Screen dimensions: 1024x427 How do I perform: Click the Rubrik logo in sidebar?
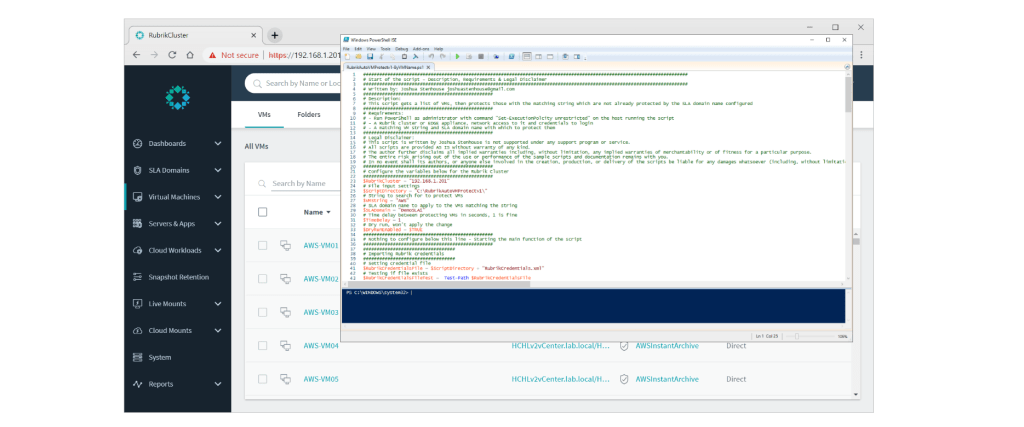[178, 97]
